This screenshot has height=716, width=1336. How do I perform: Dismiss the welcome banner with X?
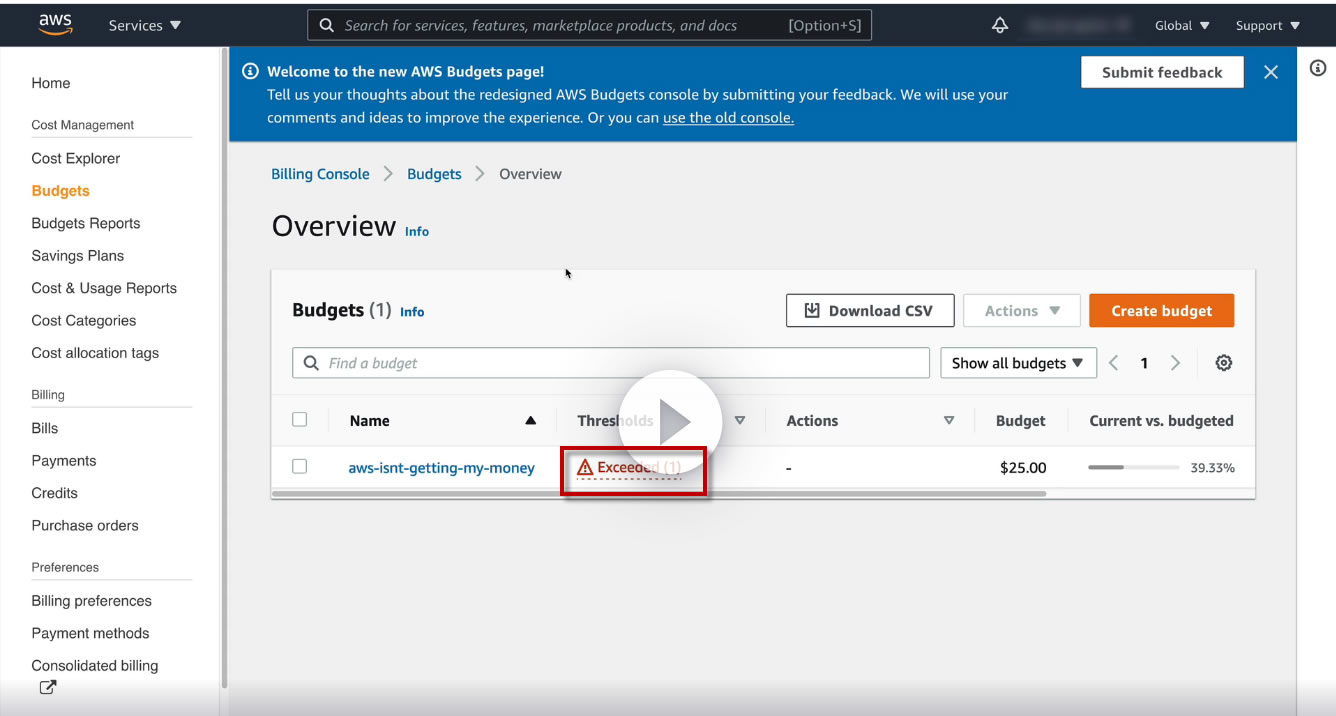pos(1270,72)
